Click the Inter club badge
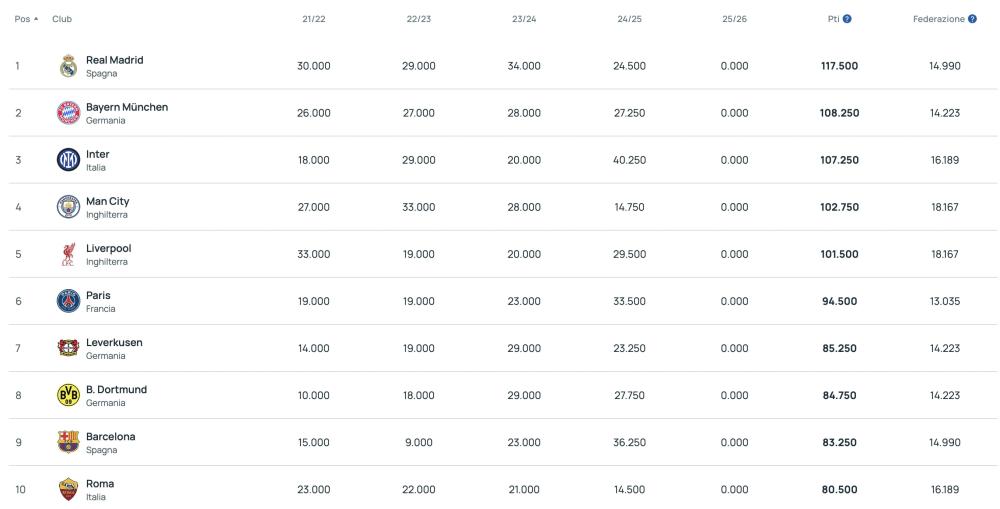Screen dimensions: 1000x509 (68, 160)
